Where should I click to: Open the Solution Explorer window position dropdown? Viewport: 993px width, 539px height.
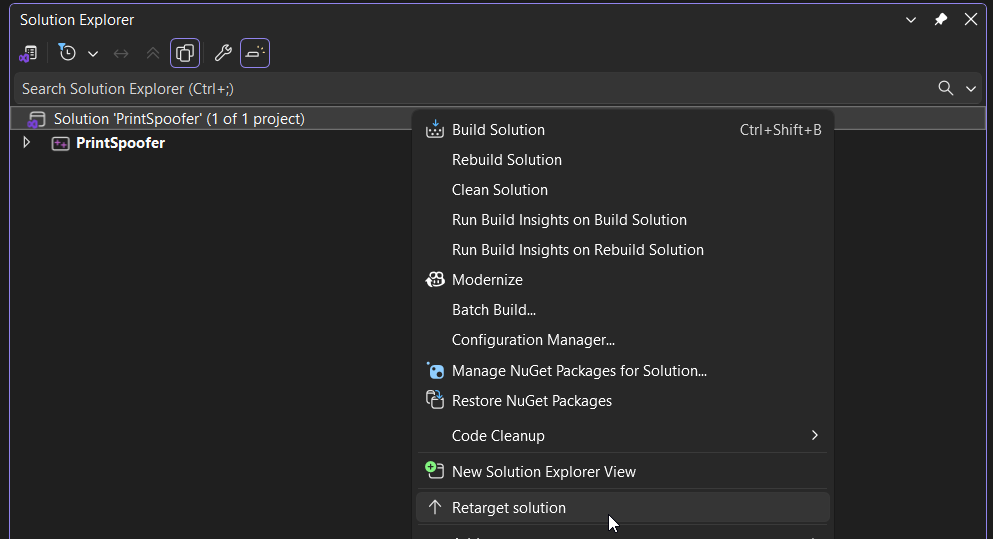911,20
